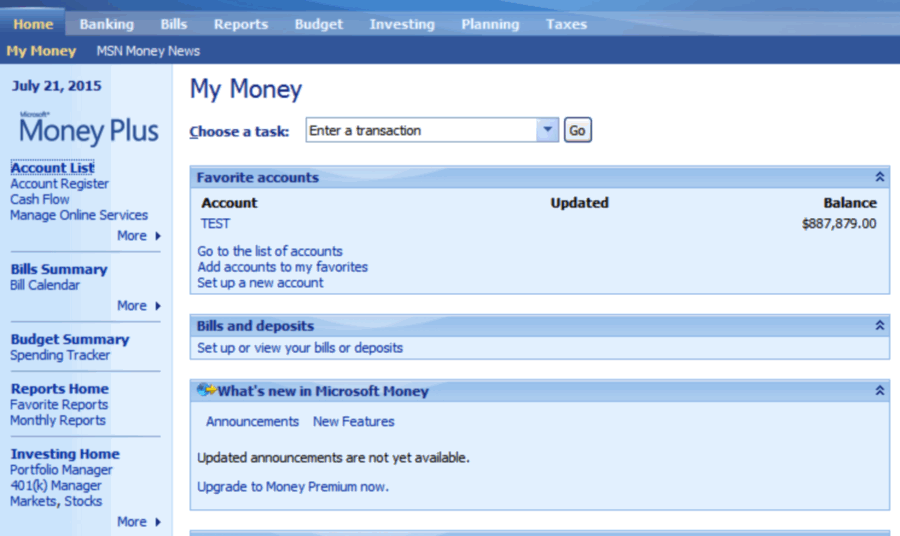The width and height of the screenshot is (900, 536).
Task: Open Investing Home in sidebar
Action: (x=65, y=454)
